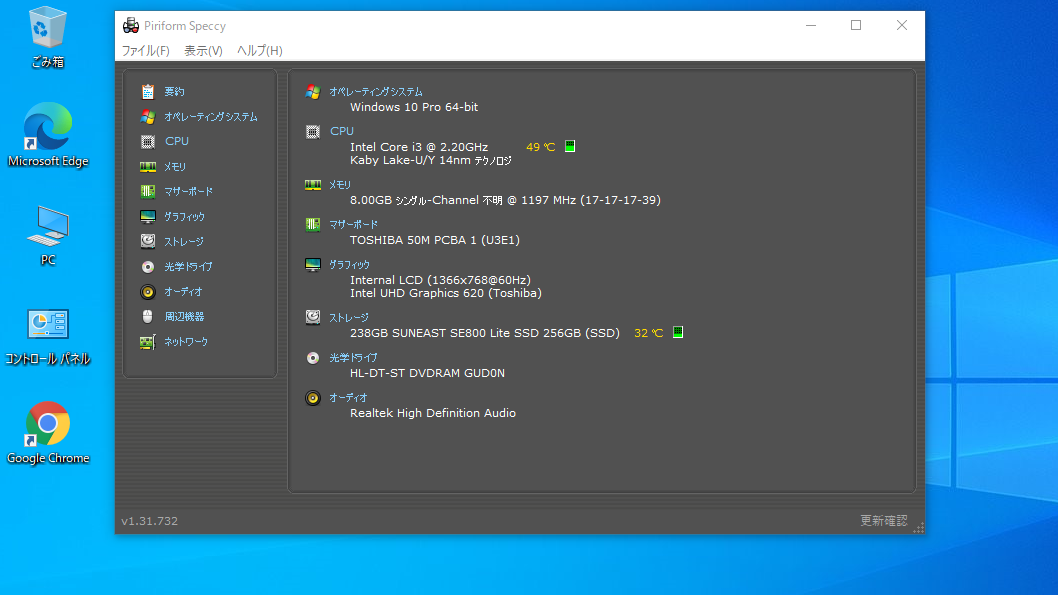
Task: Open 周辺機器 section label in sidebar
Action: pos(184,316)
